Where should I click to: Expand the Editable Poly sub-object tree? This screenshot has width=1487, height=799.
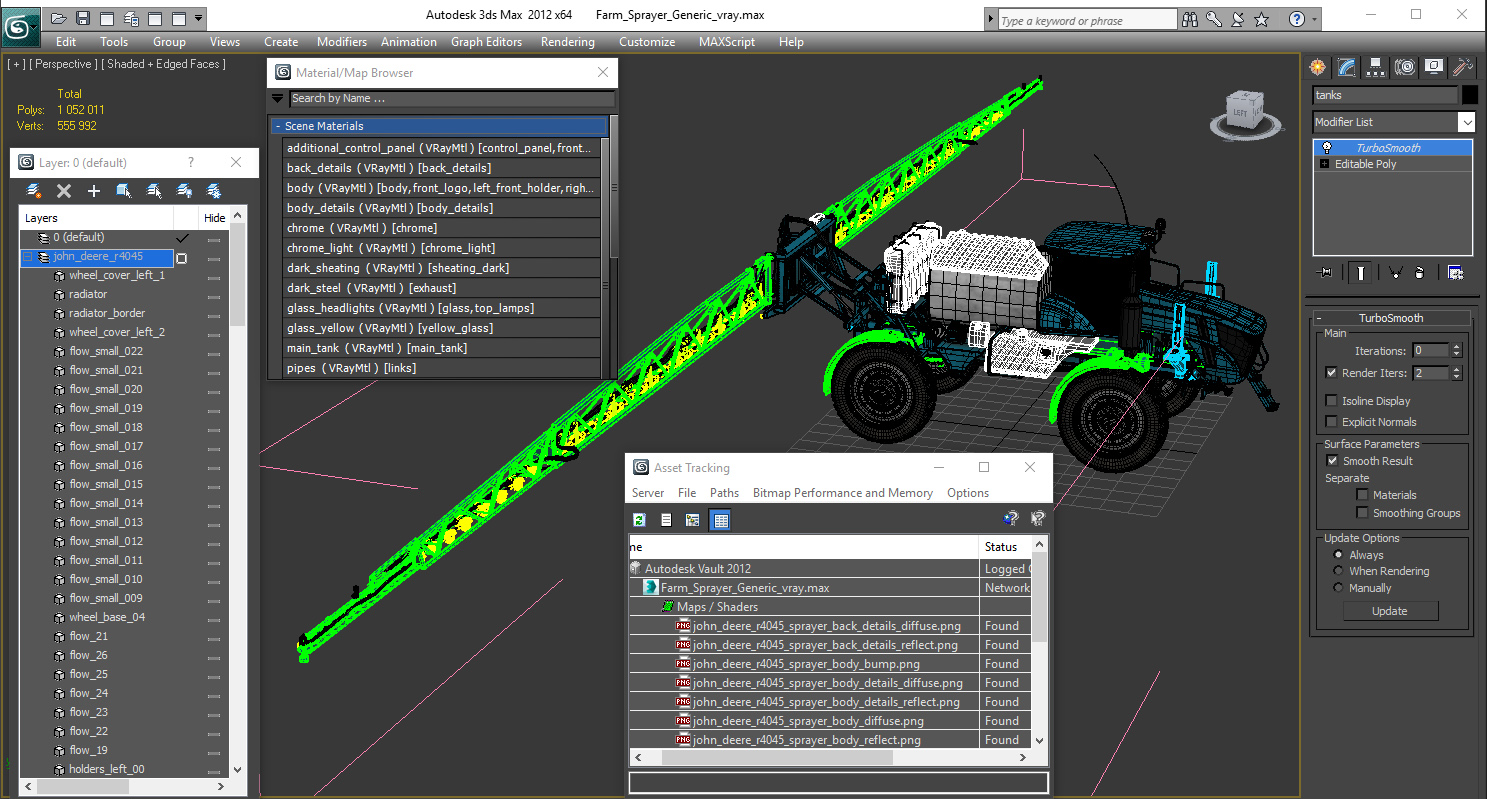tap(1325, 164)
